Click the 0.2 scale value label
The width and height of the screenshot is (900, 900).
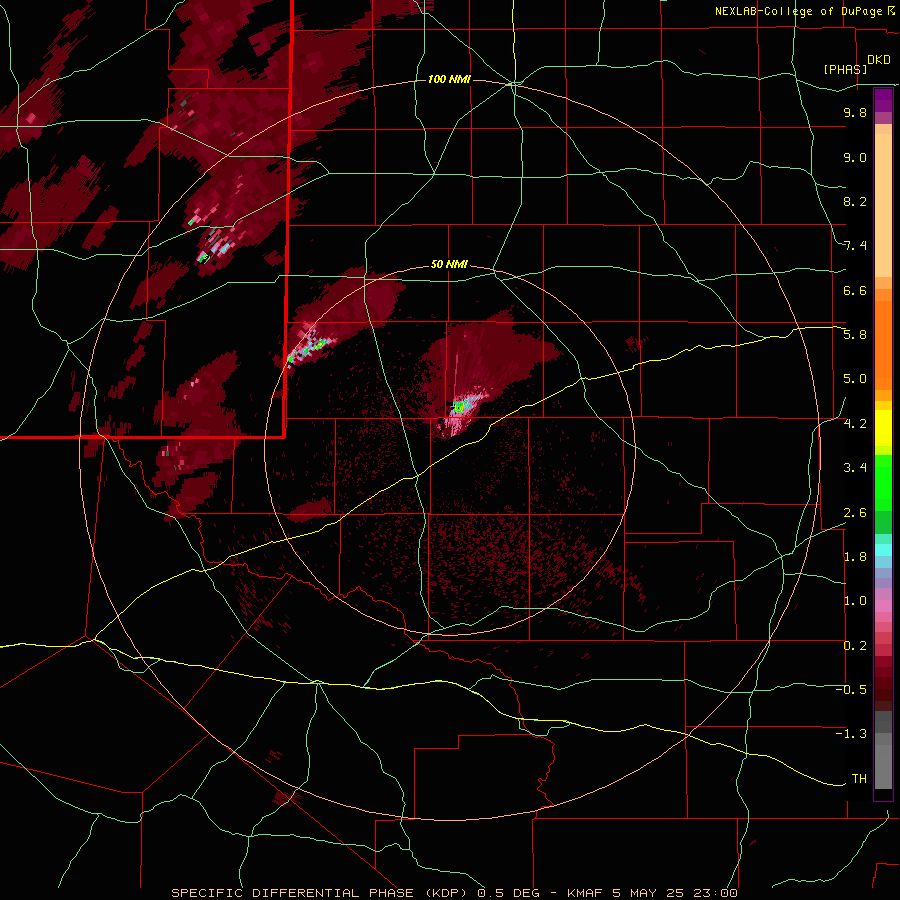click(855, 646)
